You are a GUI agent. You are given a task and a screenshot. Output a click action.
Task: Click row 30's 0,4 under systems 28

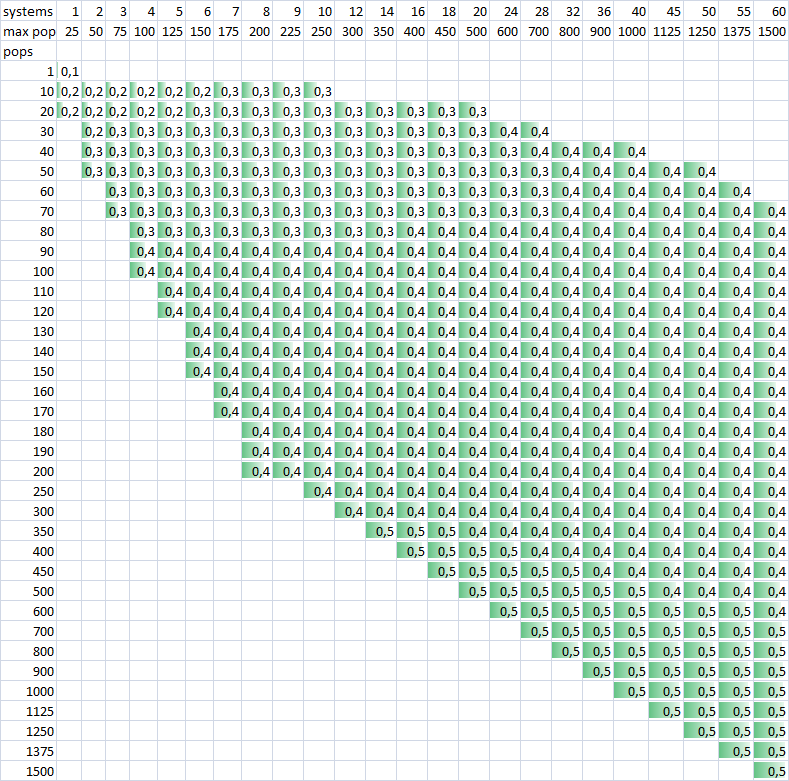pos(536,131)
